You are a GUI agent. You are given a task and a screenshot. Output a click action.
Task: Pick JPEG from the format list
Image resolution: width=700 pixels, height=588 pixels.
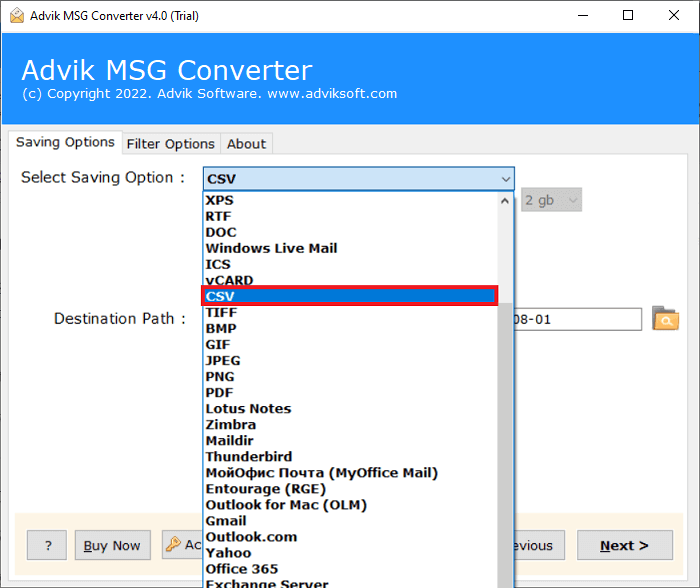pos(351,360)
